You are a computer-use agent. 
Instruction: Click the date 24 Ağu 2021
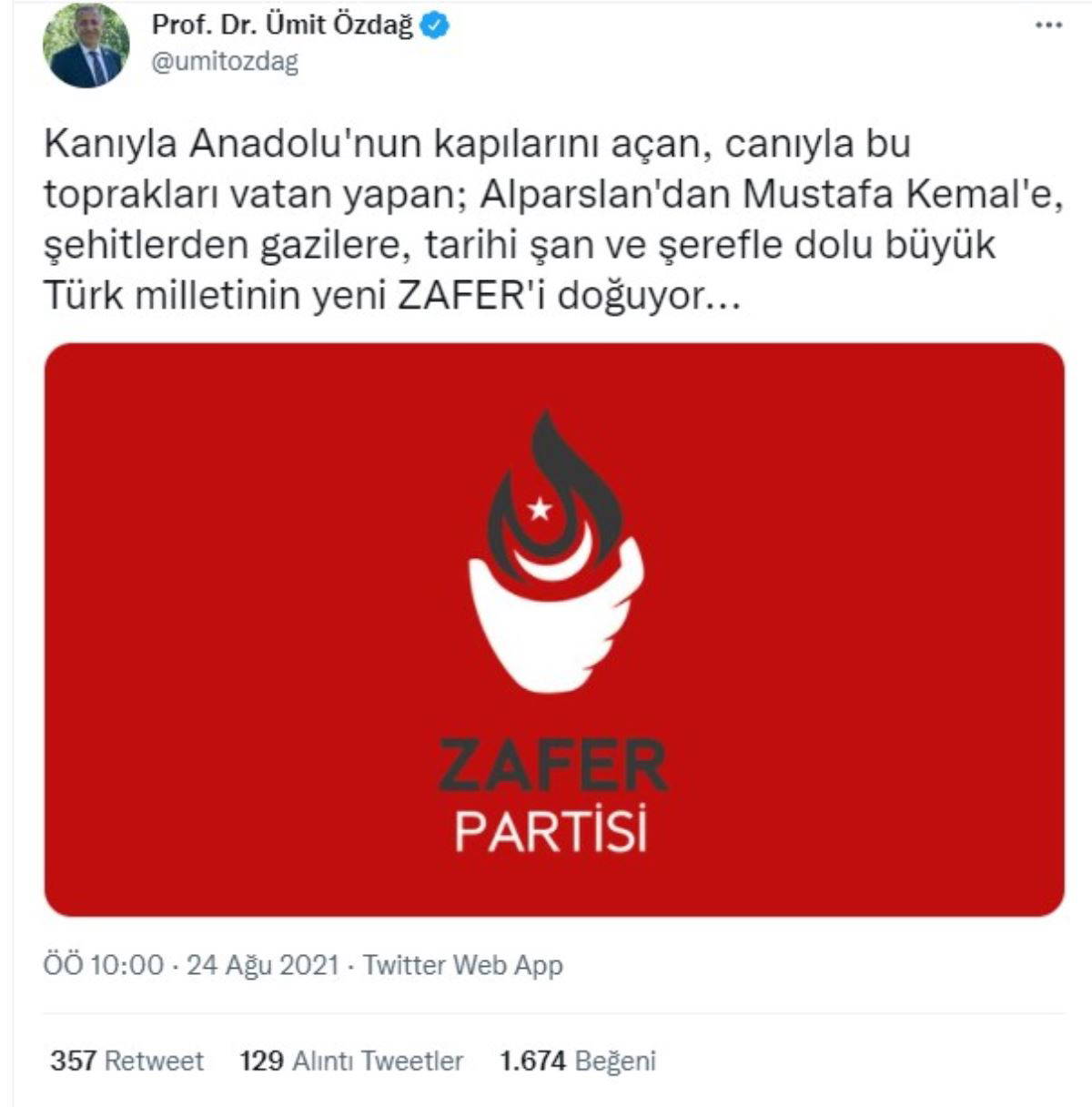point(262,965)
